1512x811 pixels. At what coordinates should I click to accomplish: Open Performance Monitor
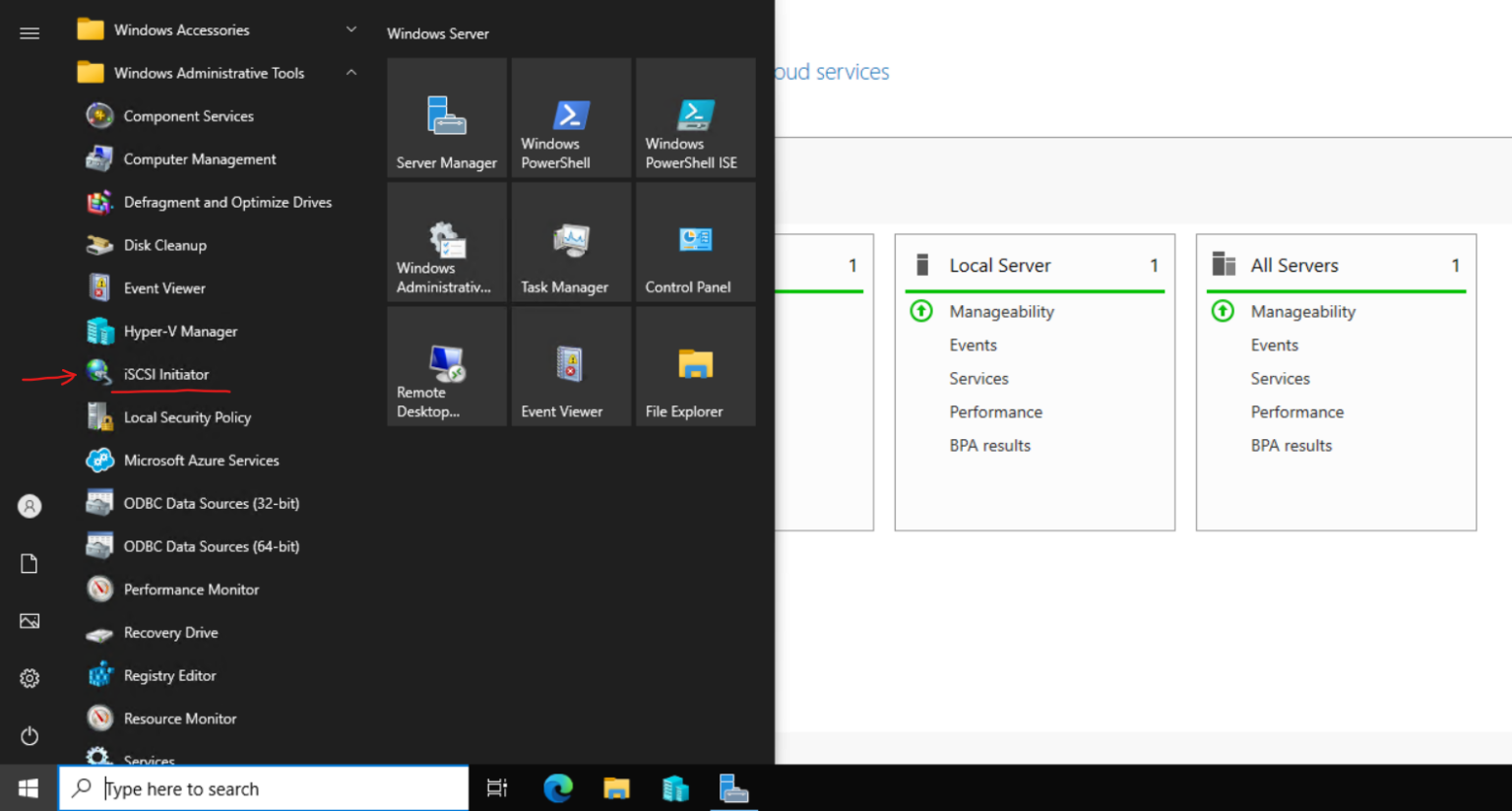(191, 589)
